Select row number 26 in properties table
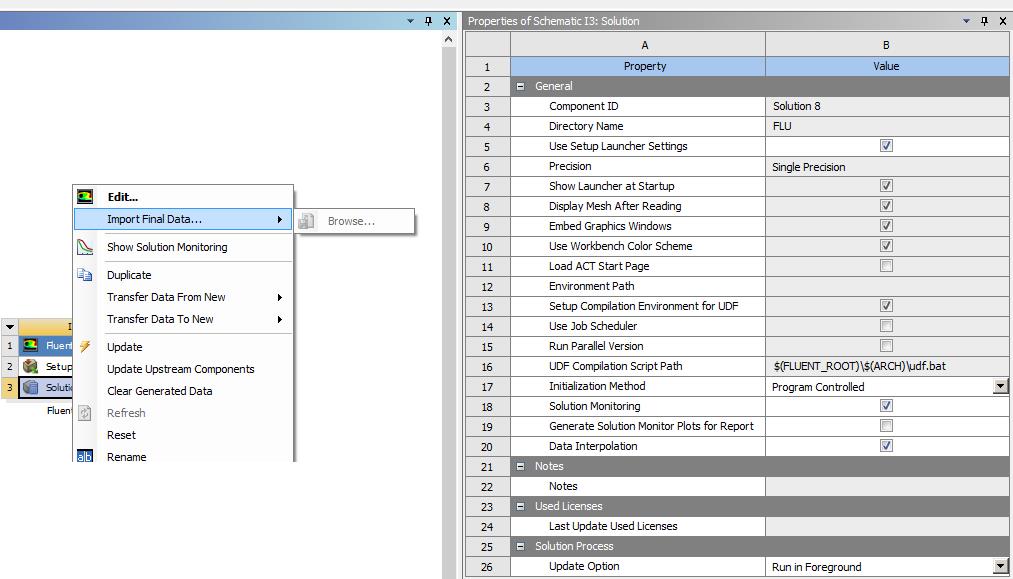Screen dimensions: 1013x579 (487, 567)
